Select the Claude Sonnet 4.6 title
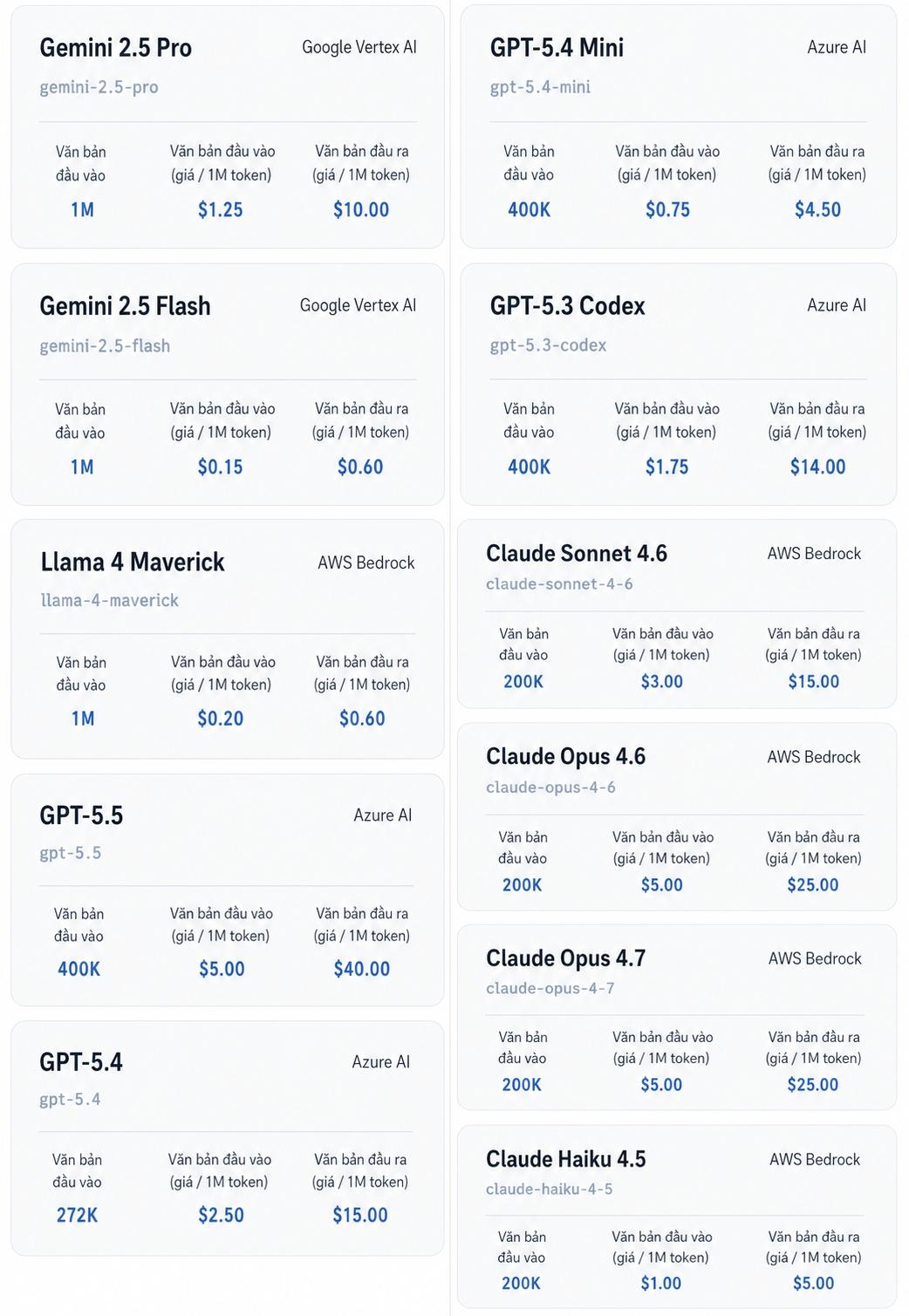This screenshot has height=1316, width=909. (x=577, y=554)
